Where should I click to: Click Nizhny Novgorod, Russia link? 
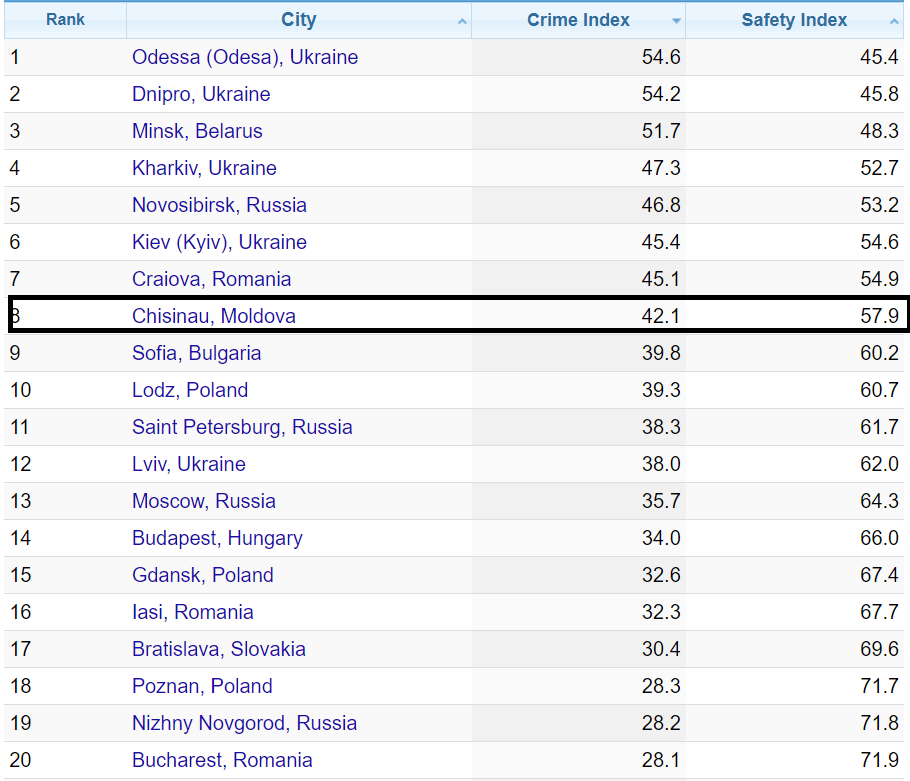click(244, 723)
